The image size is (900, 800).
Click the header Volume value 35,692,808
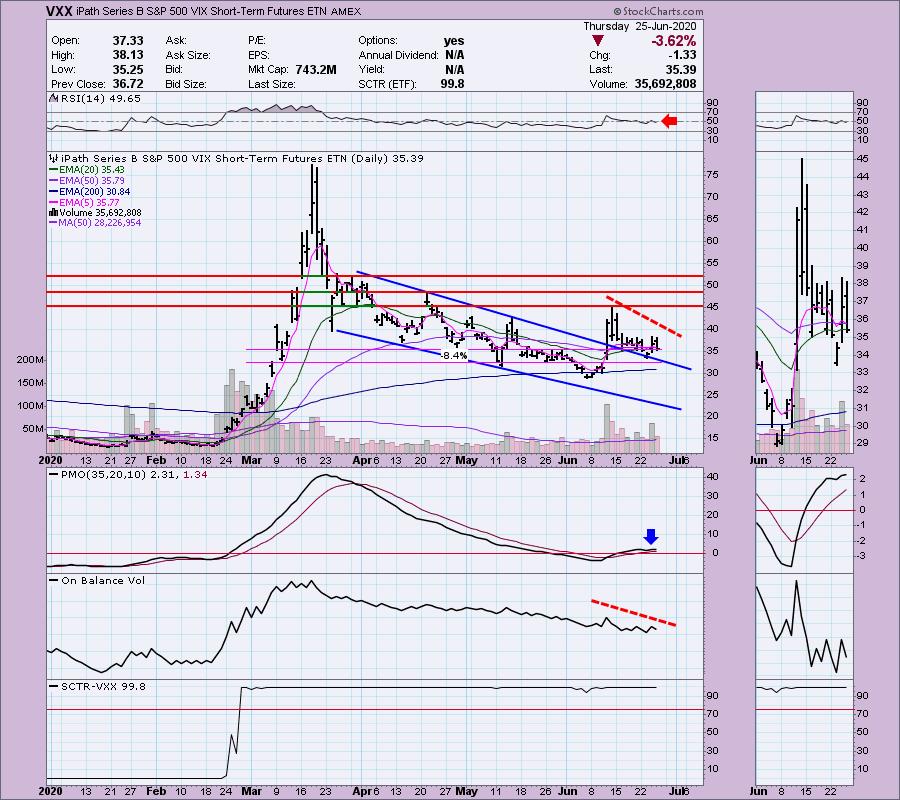[665, 84]
